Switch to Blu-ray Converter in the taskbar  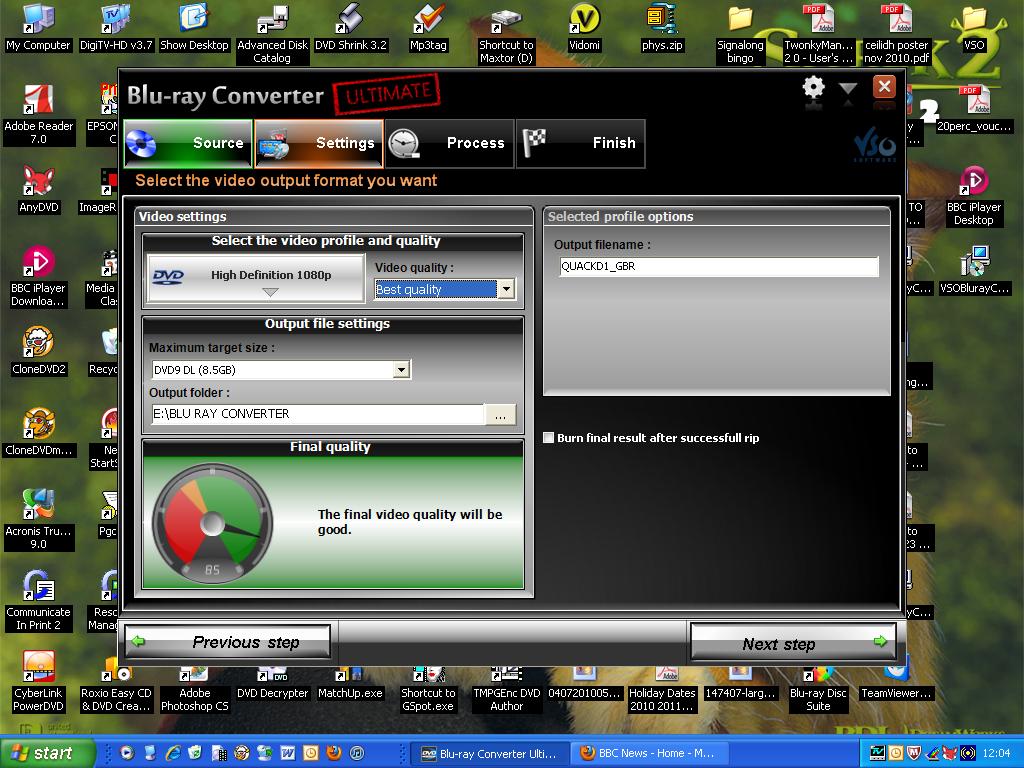pyautogui.click(x=492, y=754)
